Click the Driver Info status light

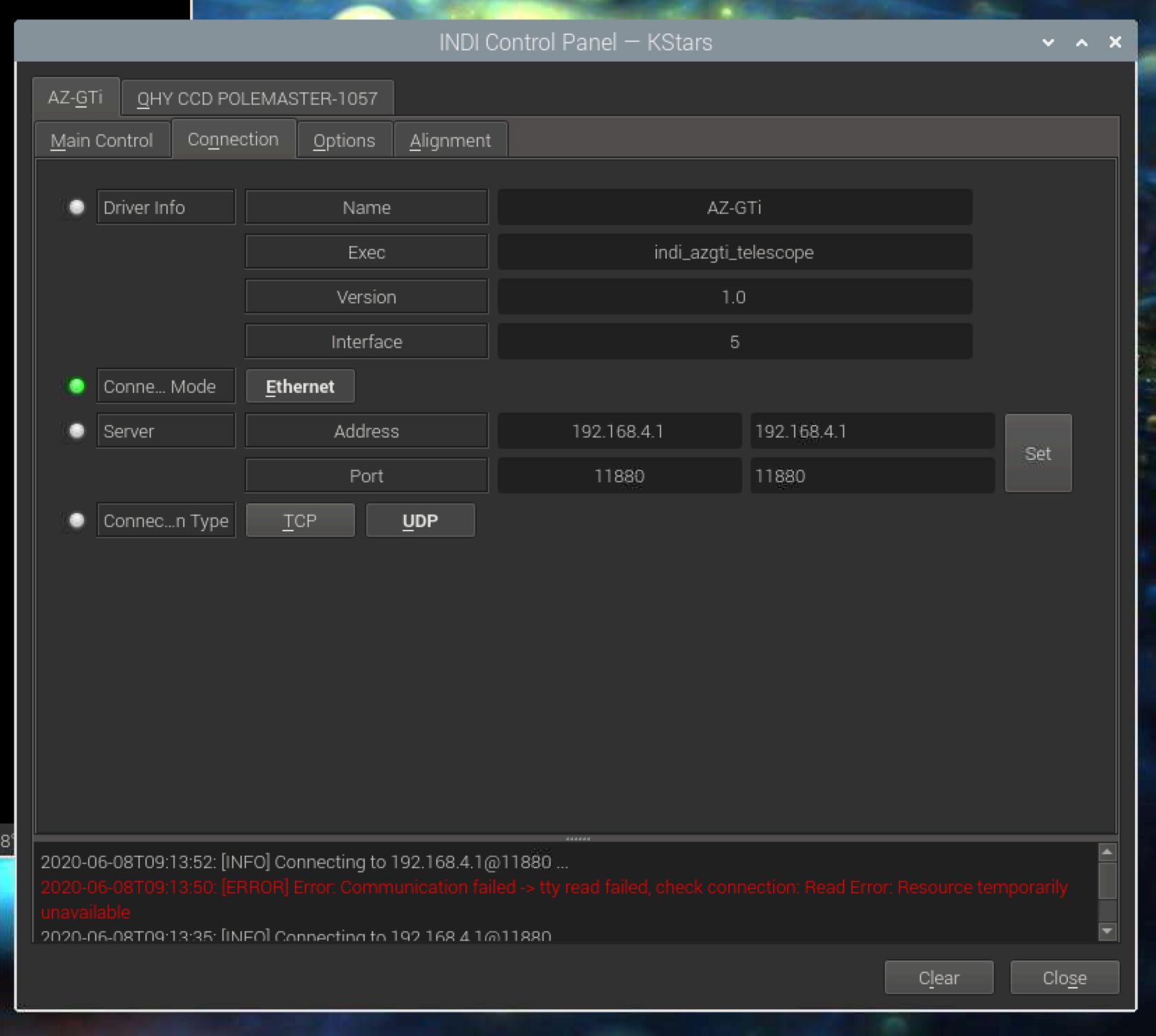pyautogui.click(x=77, y=207)
